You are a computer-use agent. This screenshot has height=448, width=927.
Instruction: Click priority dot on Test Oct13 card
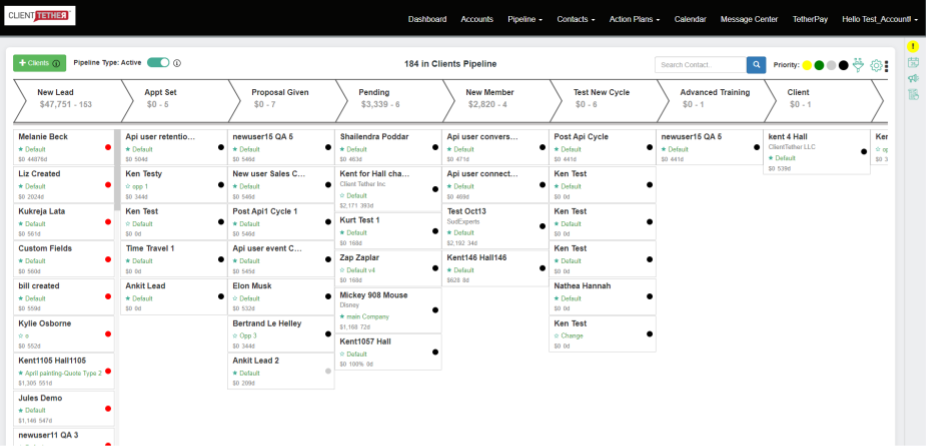pyautogui.click(x=543, y=226)
